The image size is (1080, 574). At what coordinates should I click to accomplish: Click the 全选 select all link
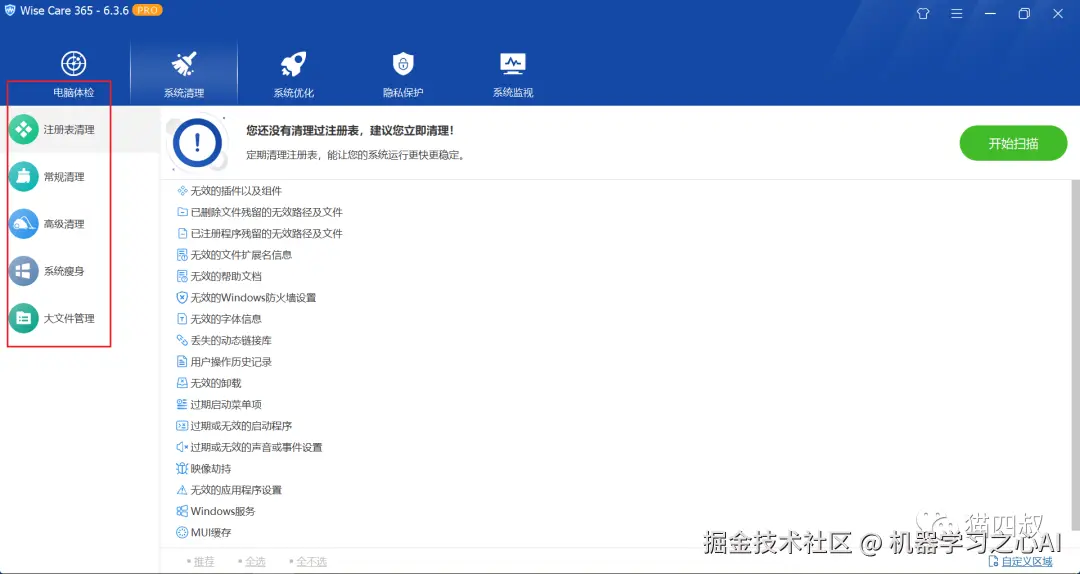tap(255, 562)
